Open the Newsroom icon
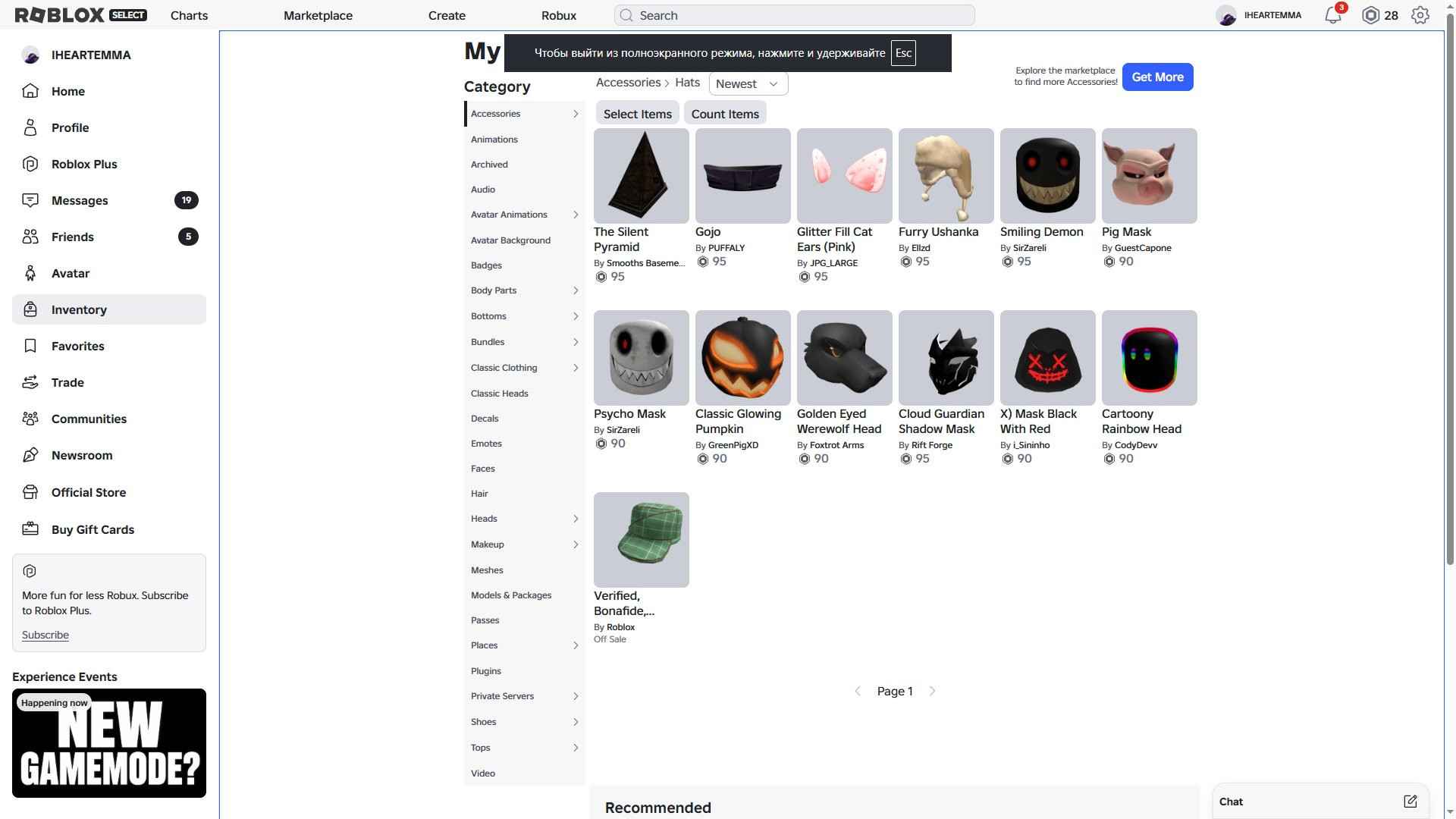1456x819 pixels. 30,455
